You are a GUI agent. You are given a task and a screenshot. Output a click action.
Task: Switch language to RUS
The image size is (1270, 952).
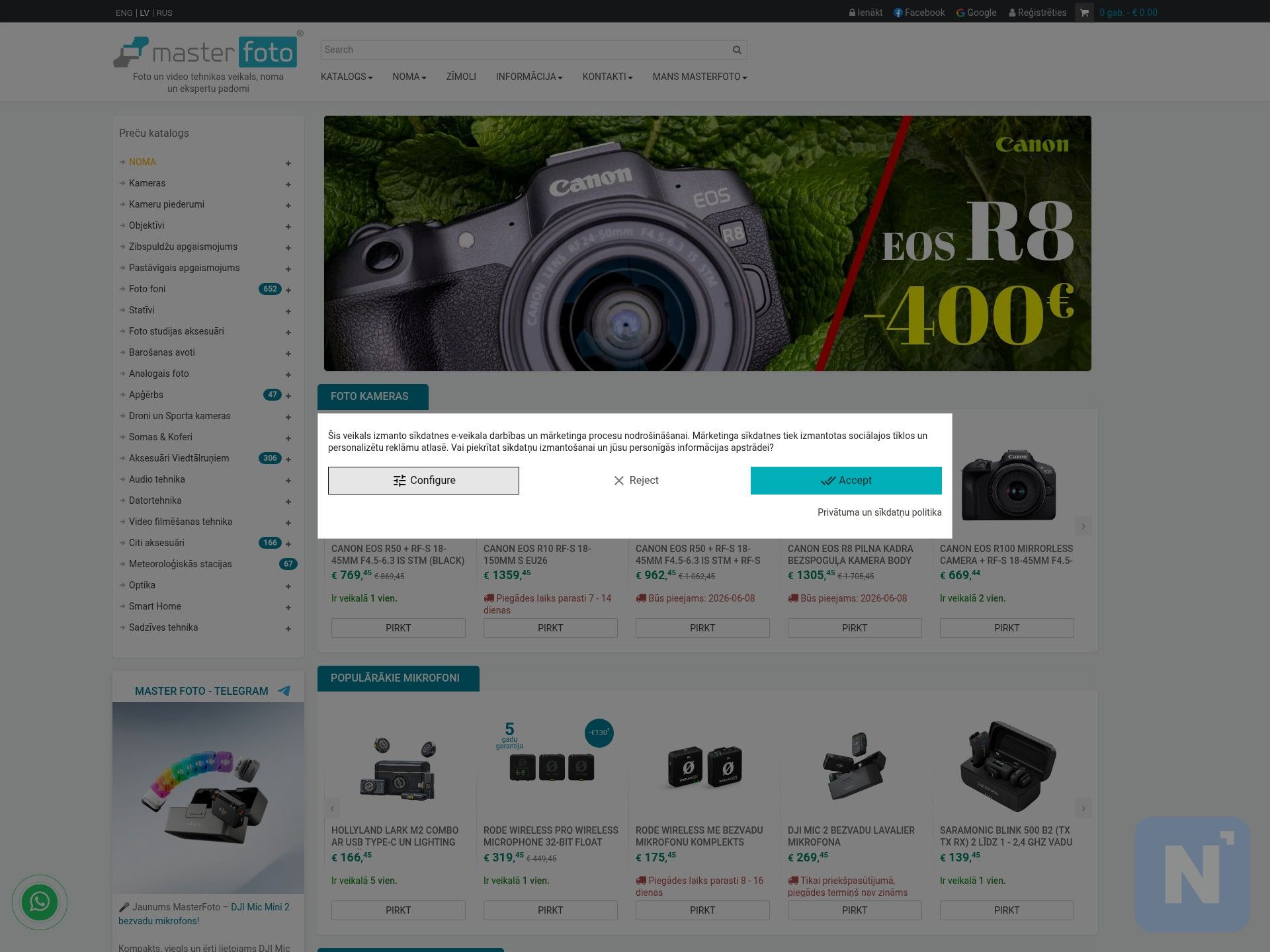click(165, 13)
